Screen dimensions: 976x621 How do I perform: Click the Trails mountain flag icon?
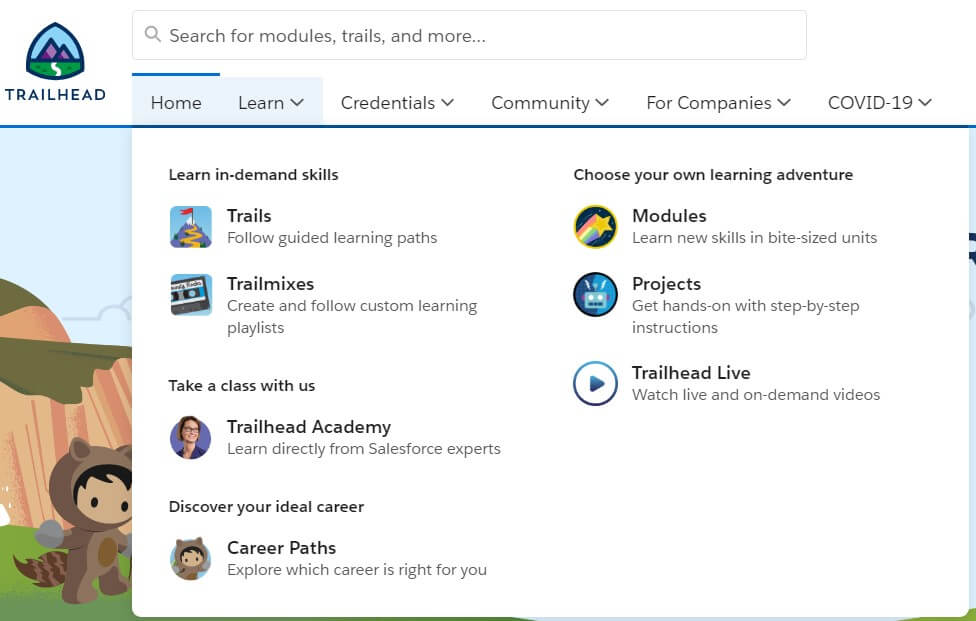click(190, 227)
